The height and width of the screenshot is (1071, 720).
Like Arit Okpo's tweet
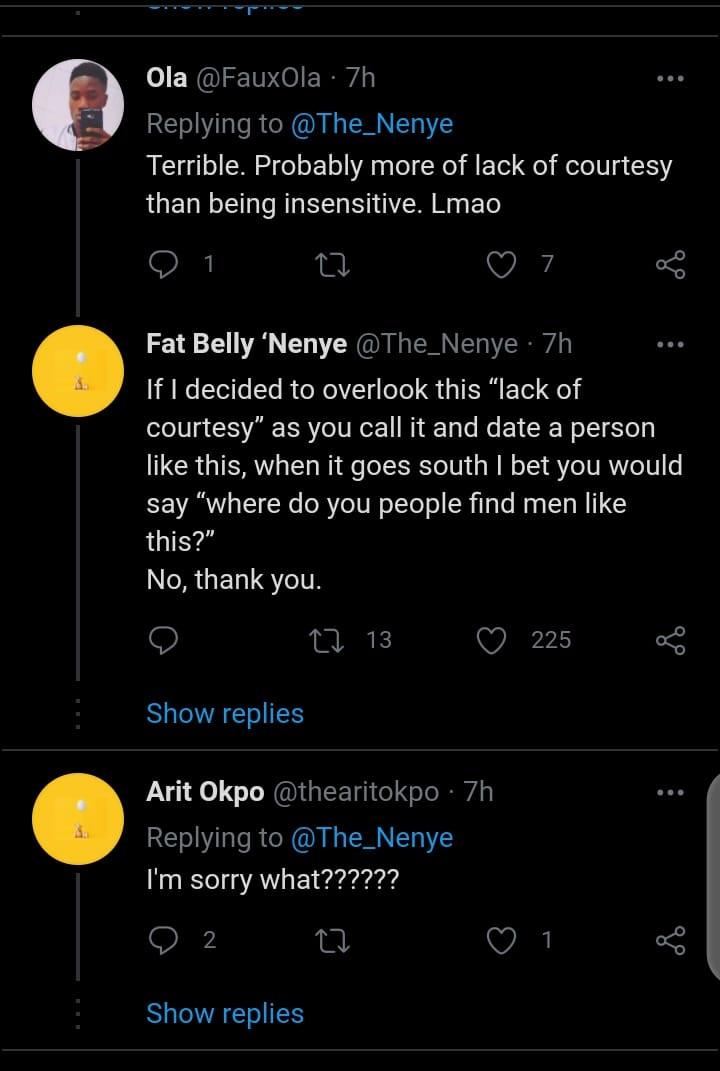pyautogui.click(x=500, y=940)
